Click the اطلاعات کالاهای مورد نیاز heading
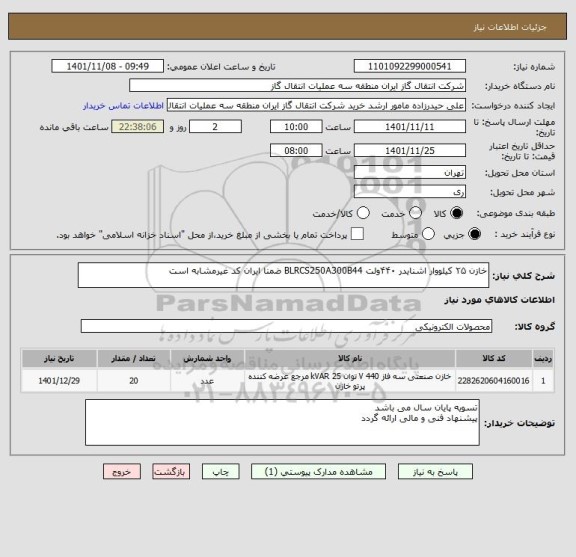Viewport: 576px width, 557px height. 500,300
